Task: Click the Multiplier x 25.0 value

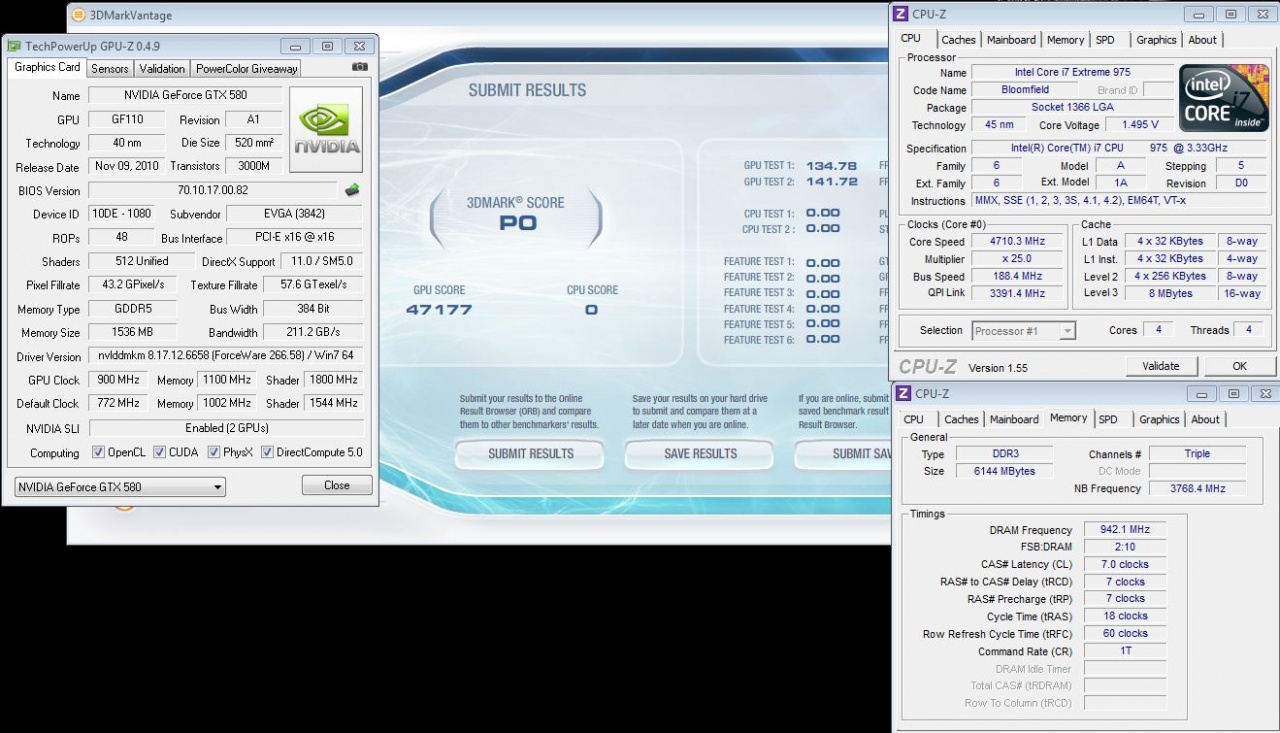Action: 1018,259
